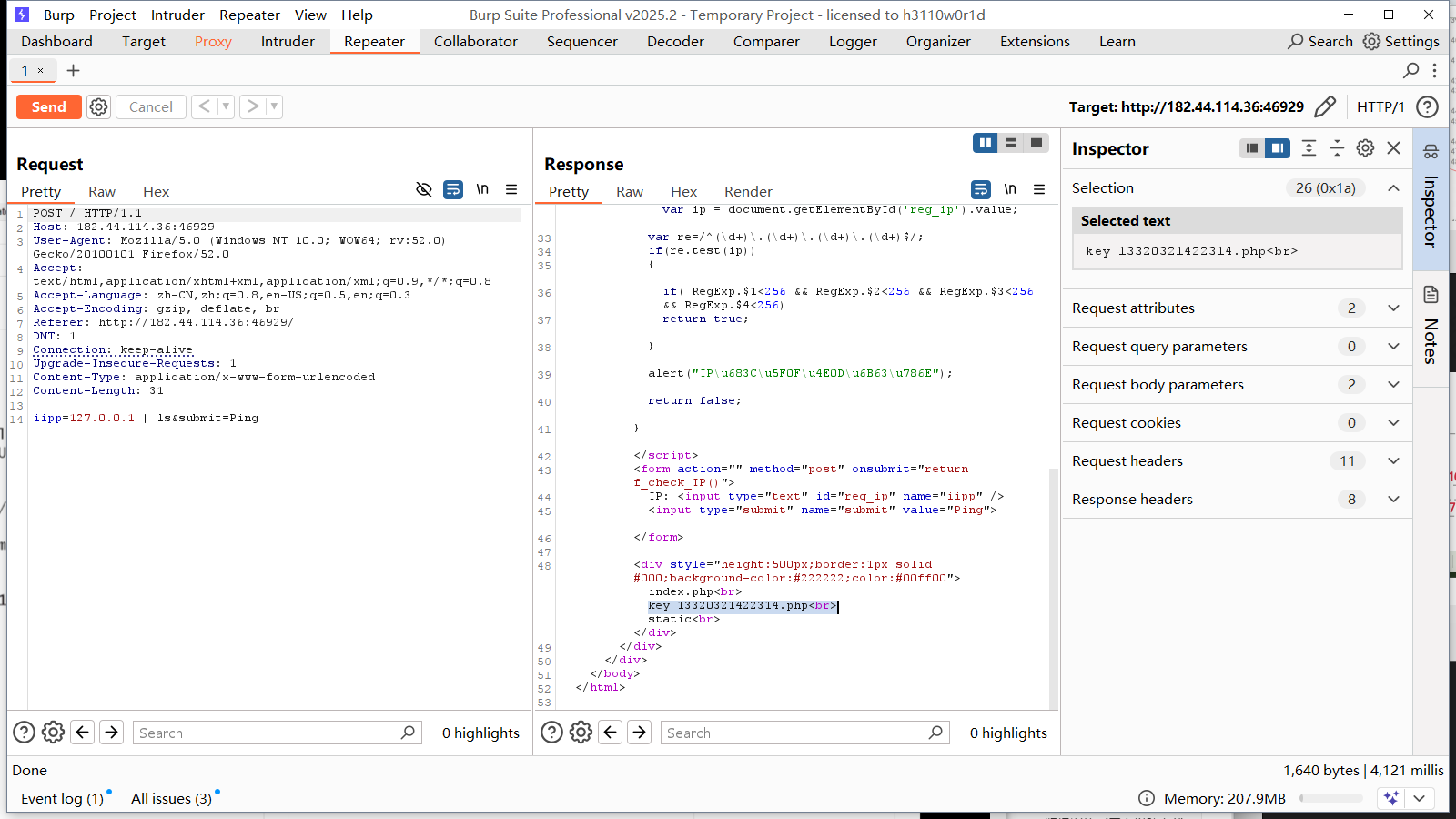Click the memory usage bar
The height and width of the screenshot is (819, 1456).
(1330, 798)
